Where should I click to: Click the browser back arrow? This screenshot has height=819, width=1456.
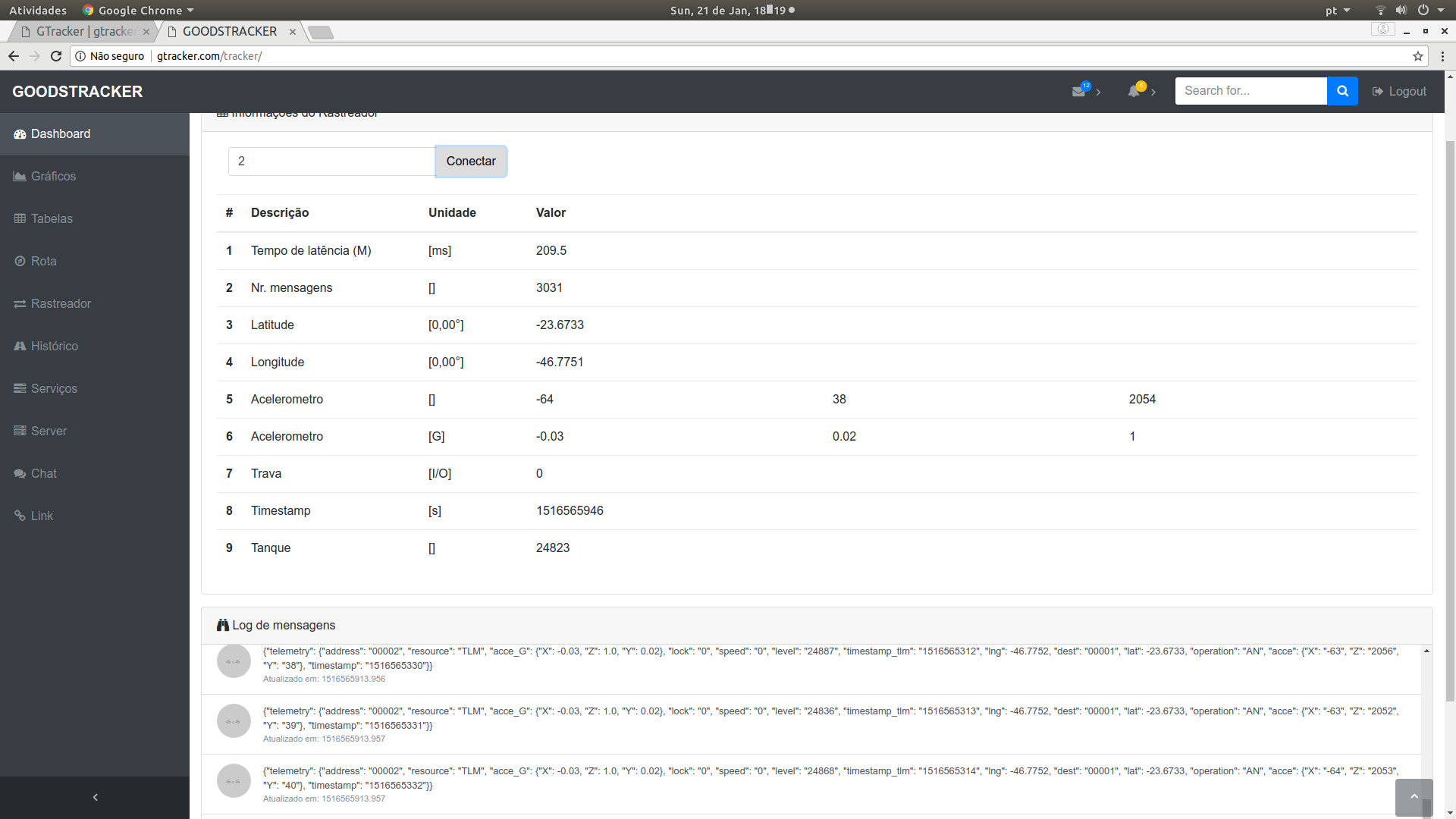[x=14, y=56]
